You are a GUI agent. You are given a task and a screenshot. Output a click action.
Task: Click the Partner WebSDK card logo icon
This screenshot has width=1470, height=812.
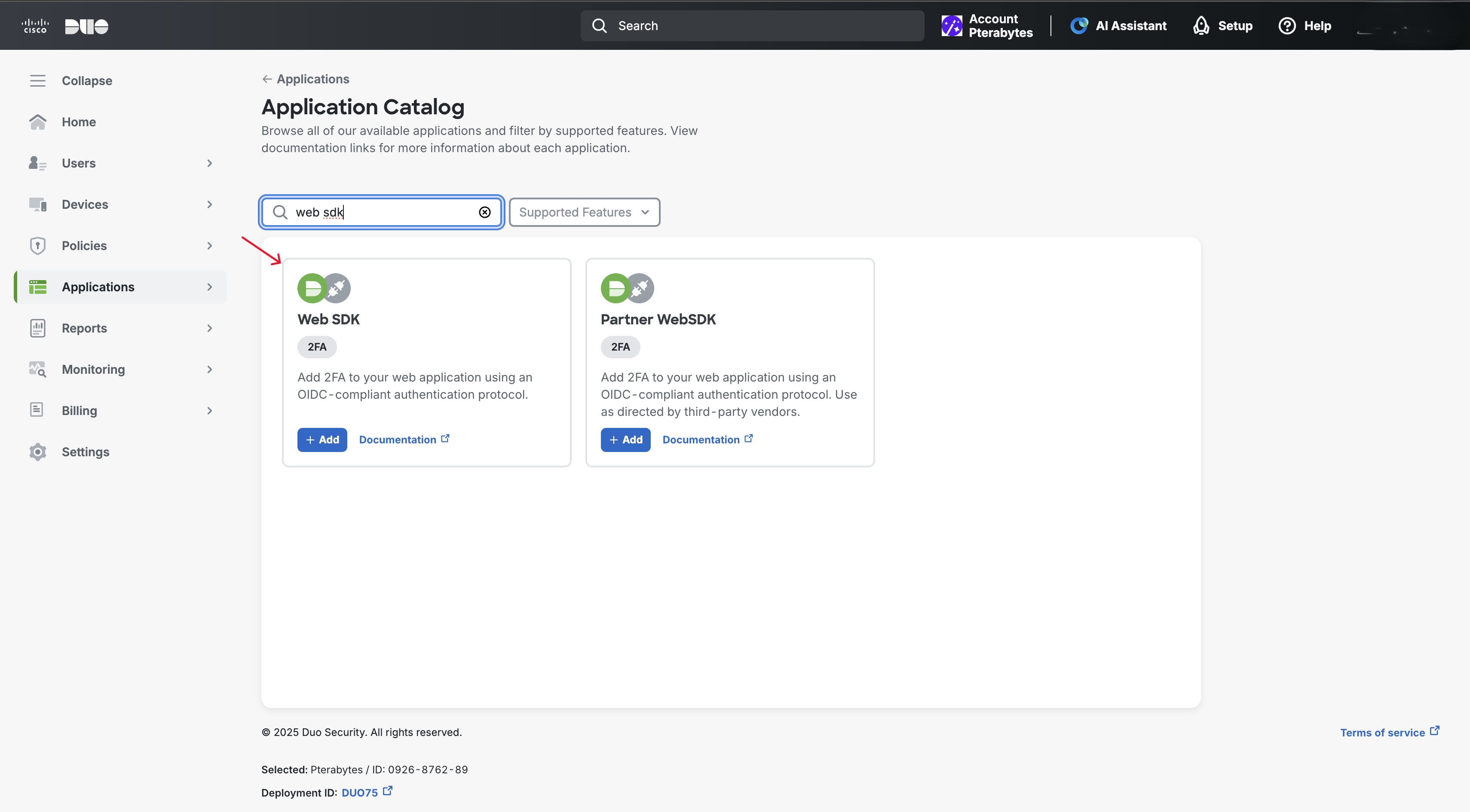(x=627, y=288)
